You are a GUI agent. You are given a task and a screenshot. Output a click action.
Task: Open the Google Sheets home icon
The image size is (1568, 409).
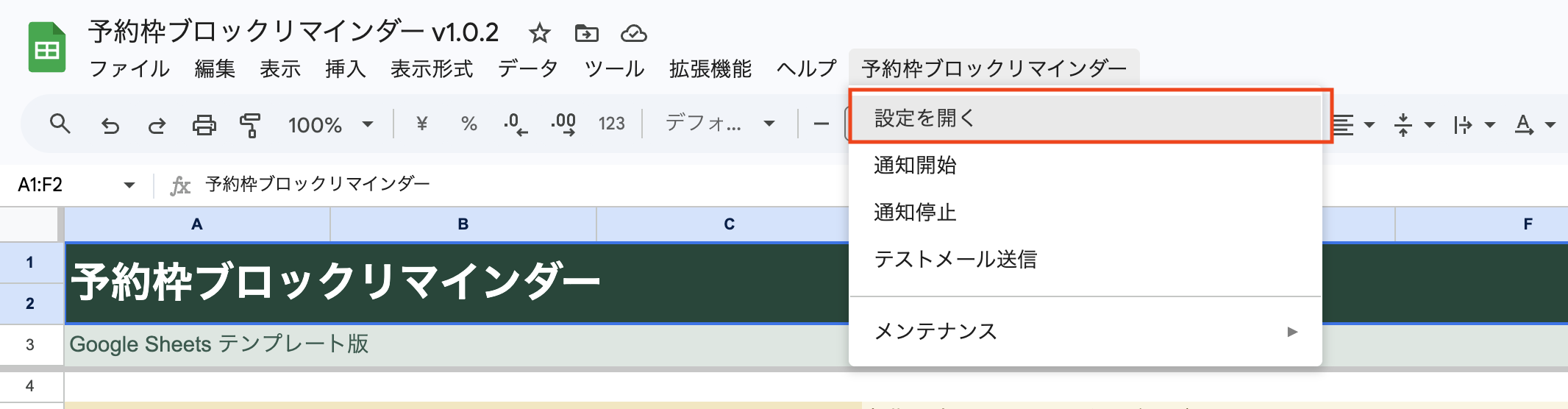pos(47,48)
